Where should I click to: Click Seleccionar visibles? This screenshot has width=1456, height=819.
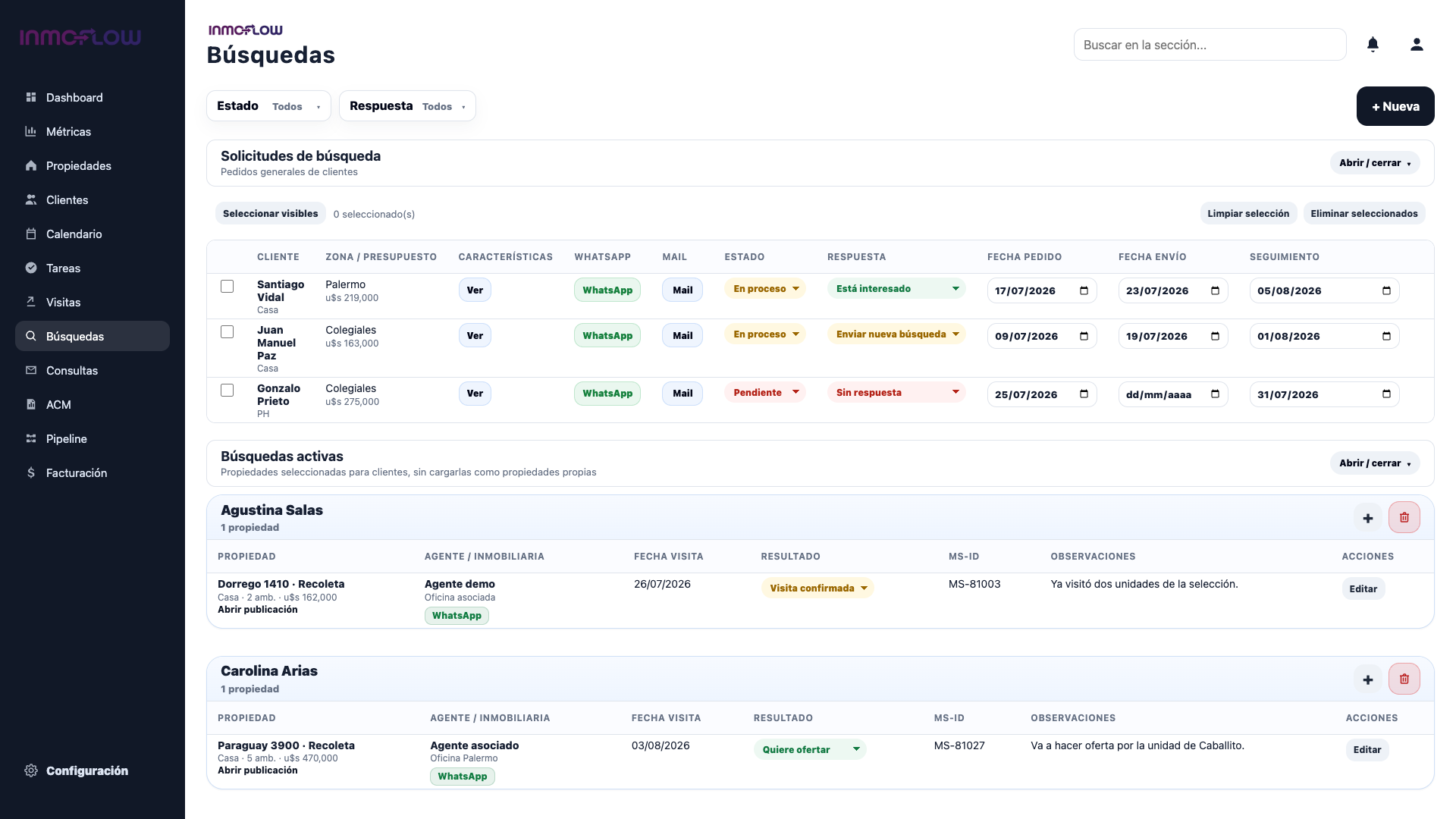(271, 214)
